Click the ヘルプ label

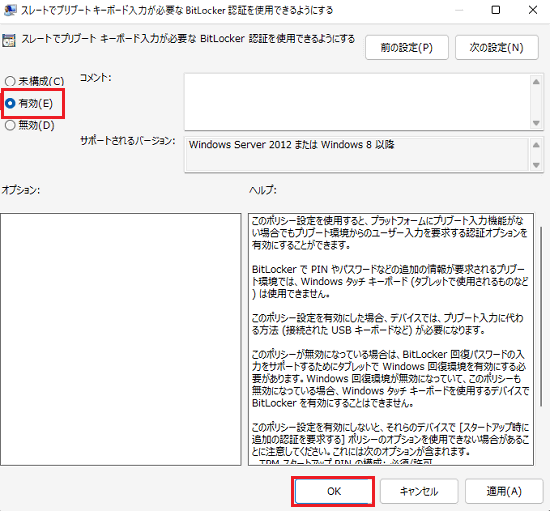tap(263, 190)
